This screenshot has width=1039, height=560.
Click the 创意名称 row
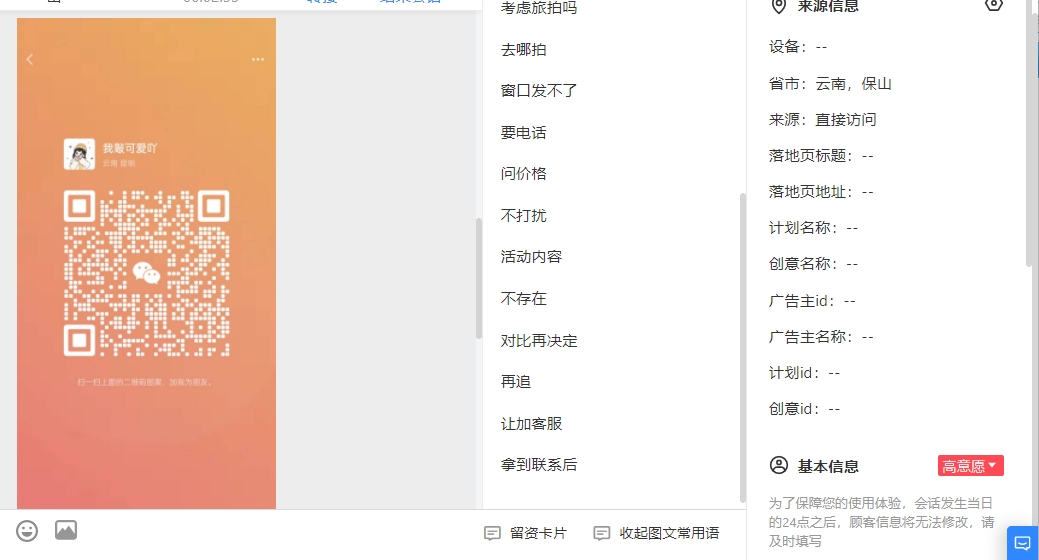pyautogui.click(x=813, y=264)
